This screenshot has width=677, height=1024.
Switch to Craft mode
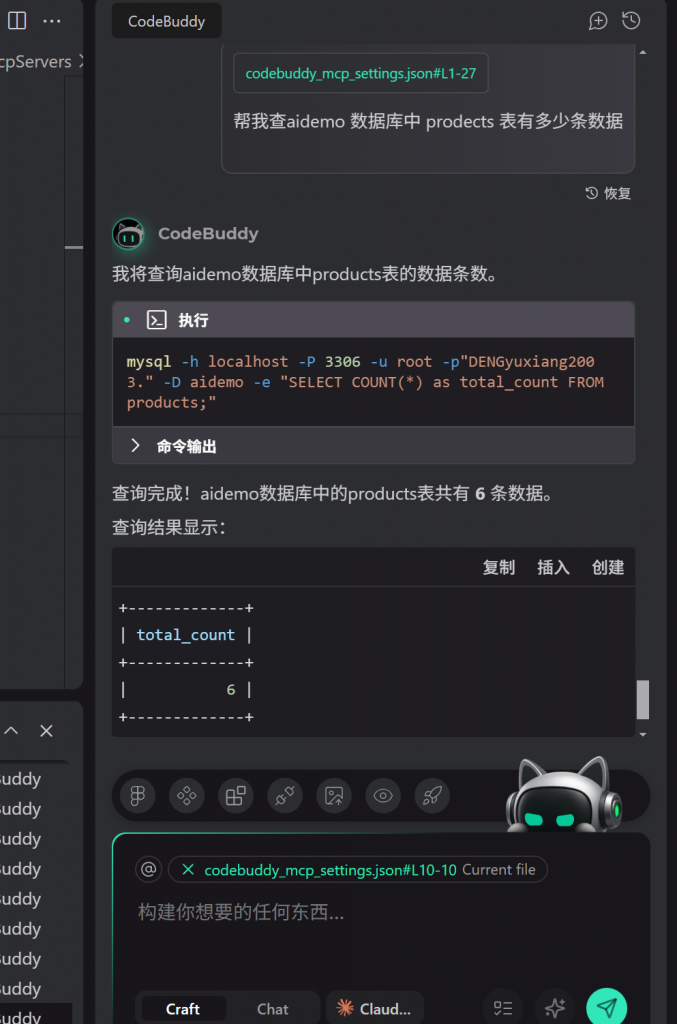pyautogui.click(x=183, y=1009)
